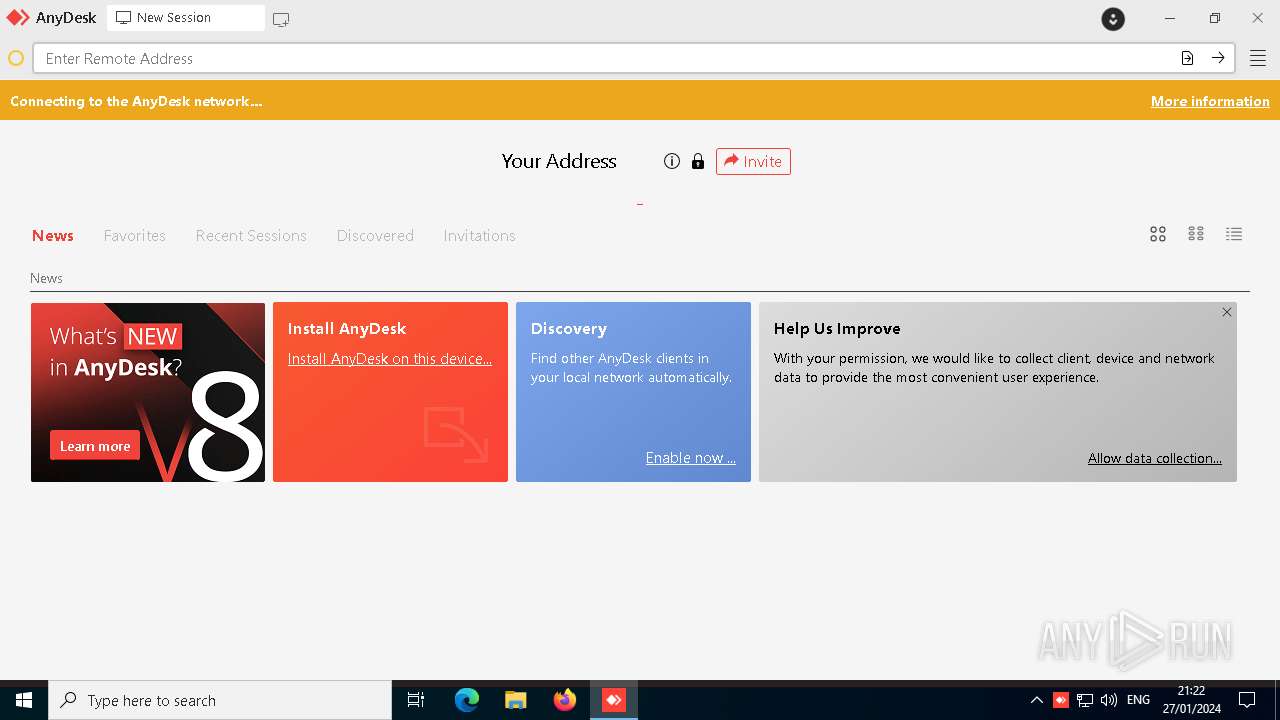Viewport: 1280px width, 720px height.
Task: Click the AnyDesk system tray icon
Action: point(1061,700)
